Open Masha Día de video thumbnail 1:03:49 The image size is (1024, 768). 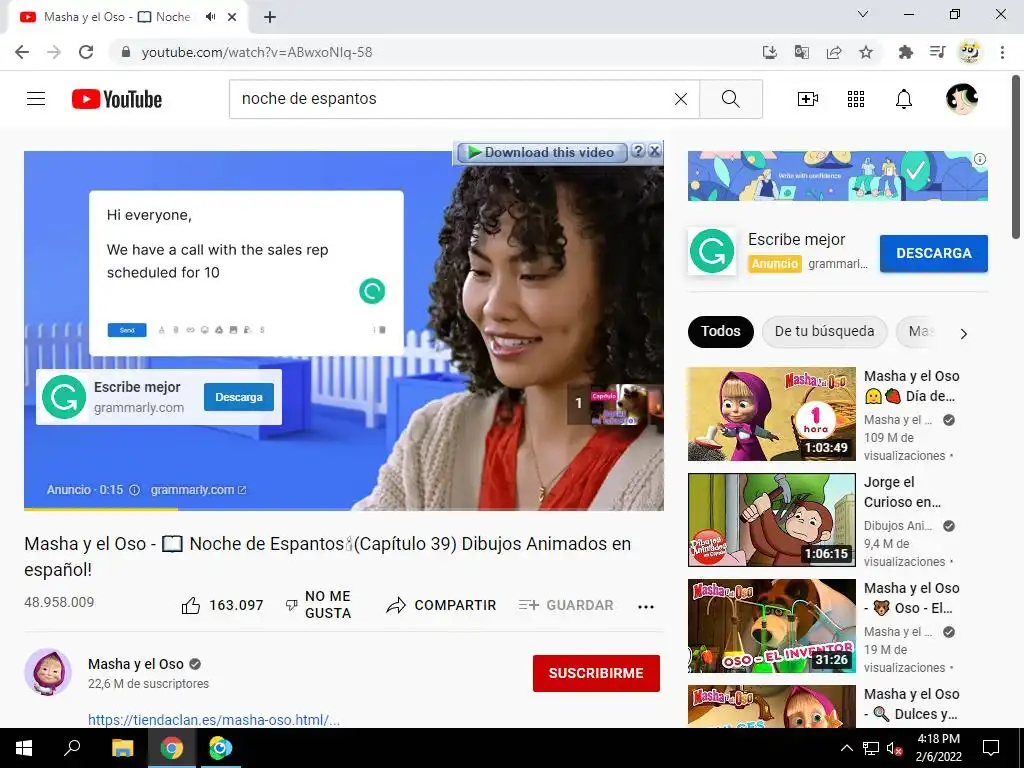pyautogui.click(x=771, y=414)
